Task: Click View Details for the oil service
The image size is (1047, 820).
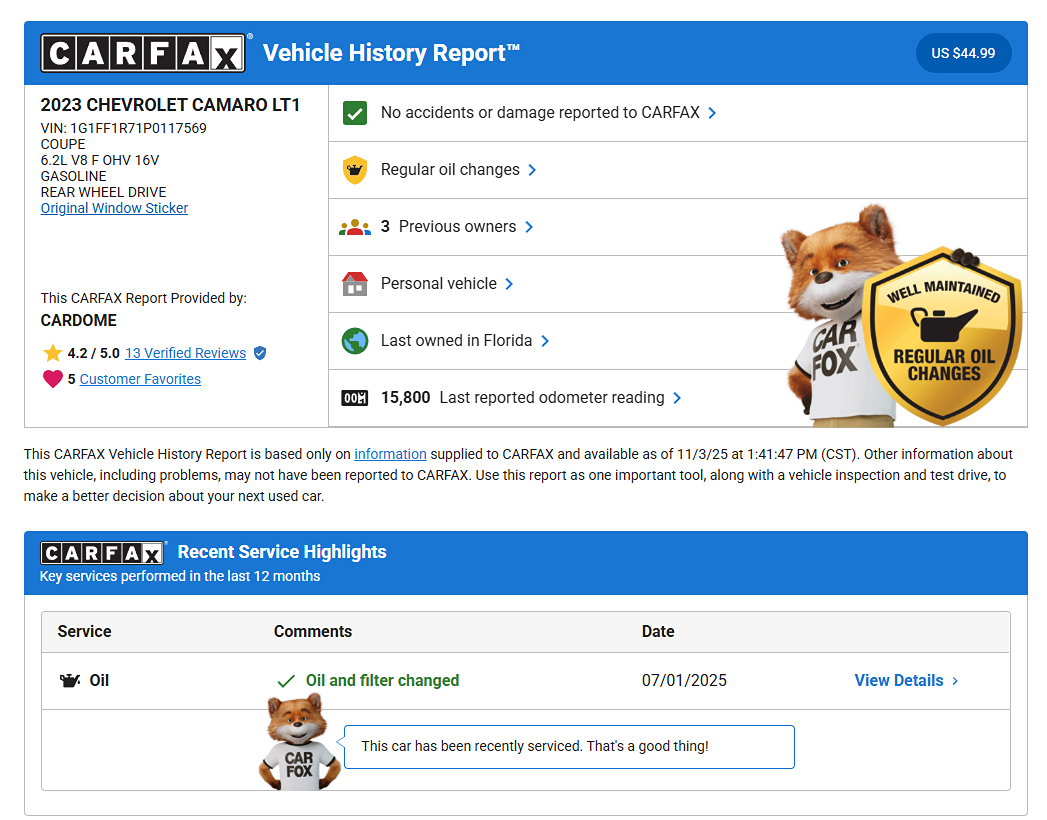Action: tap(905, 681)
